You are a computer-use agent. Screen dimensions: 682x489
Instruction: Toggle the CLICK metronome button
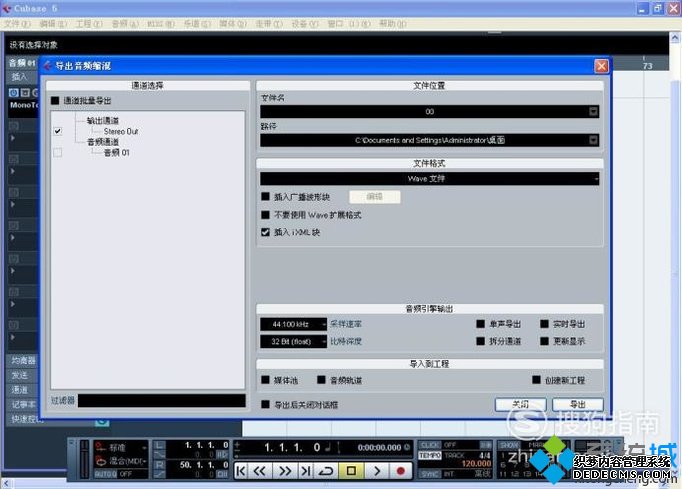(429, 445)
